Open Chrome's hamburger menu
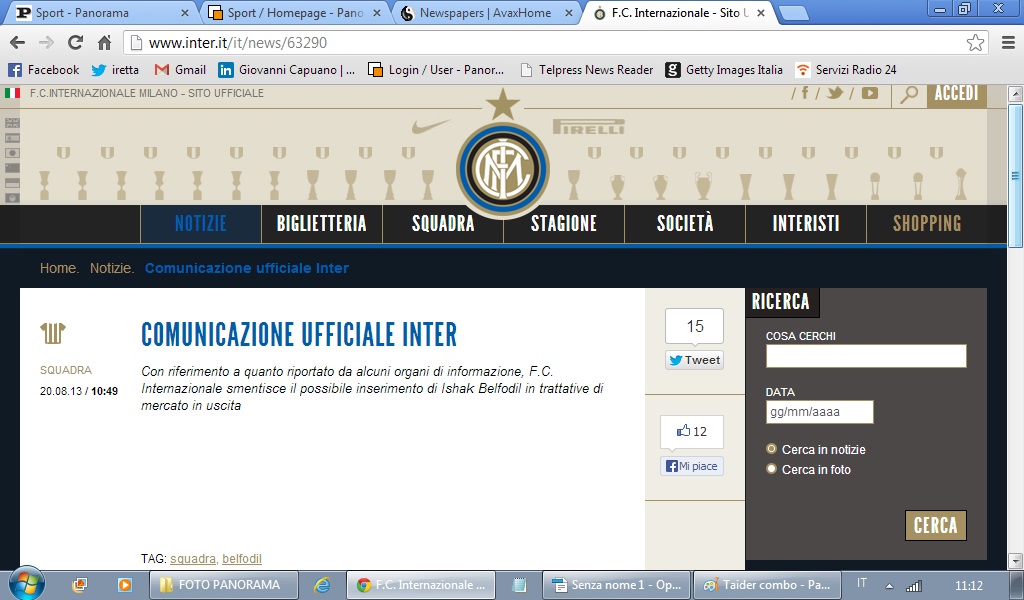Screen dimensions: 1024x600 (x=1006, y=43)
